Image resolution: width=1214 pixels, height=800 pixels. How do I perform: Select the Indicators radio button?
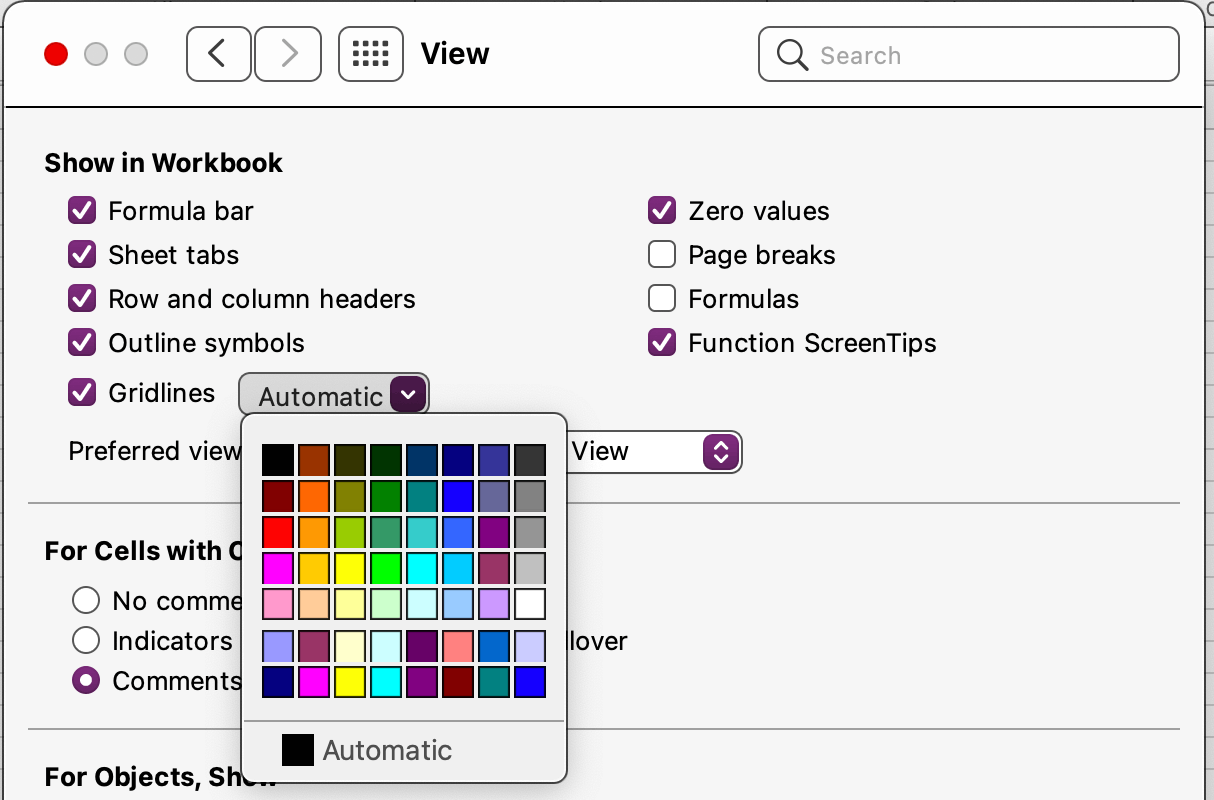[86, 640]
